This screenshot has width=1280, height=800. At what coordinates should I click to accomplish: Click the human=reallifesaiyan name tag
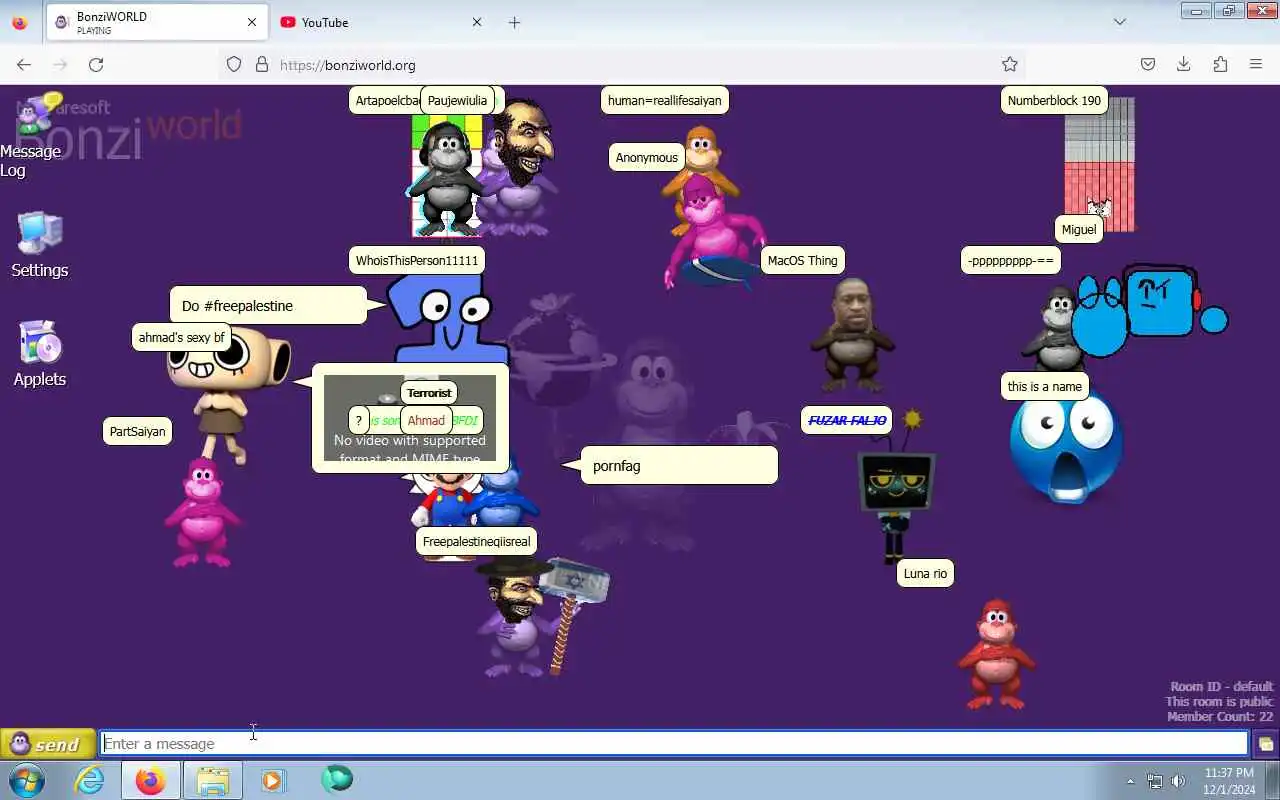tap(664, 101)
